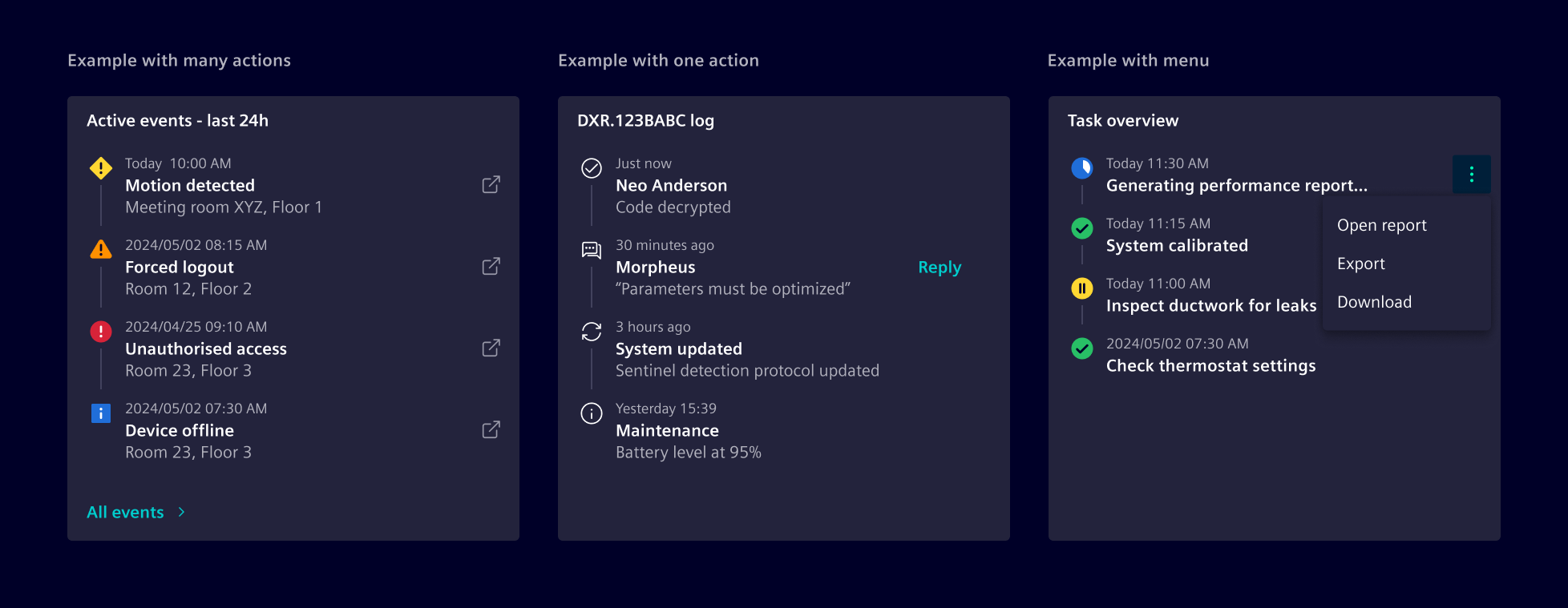Open external link for Forced logout event
This screenshot has height=608, width=1568.
491,266
